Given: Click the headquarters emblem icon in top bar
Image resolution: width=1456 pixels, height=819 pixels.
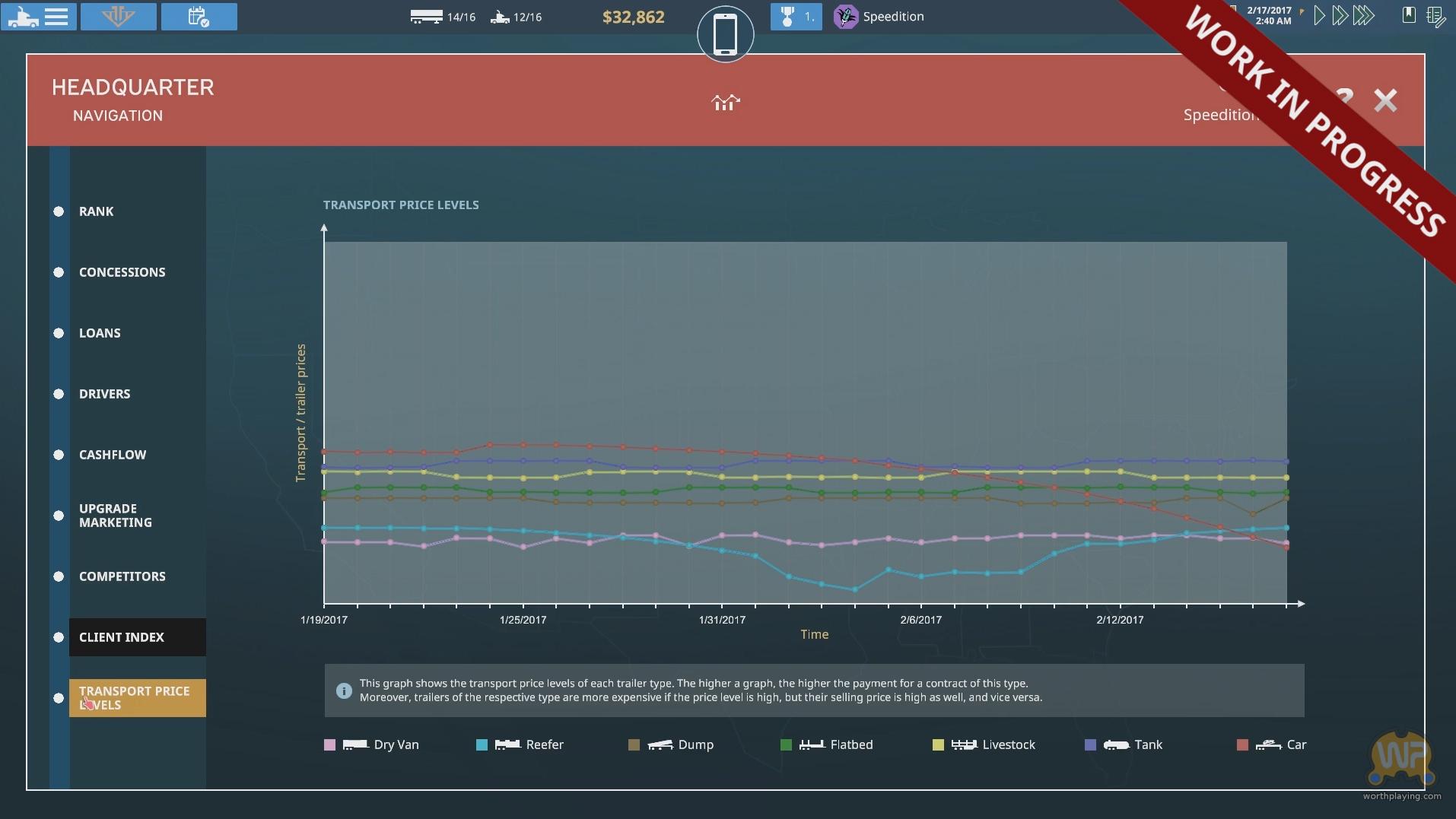Looking at the screenshot, I should click(x=118, y=16).
